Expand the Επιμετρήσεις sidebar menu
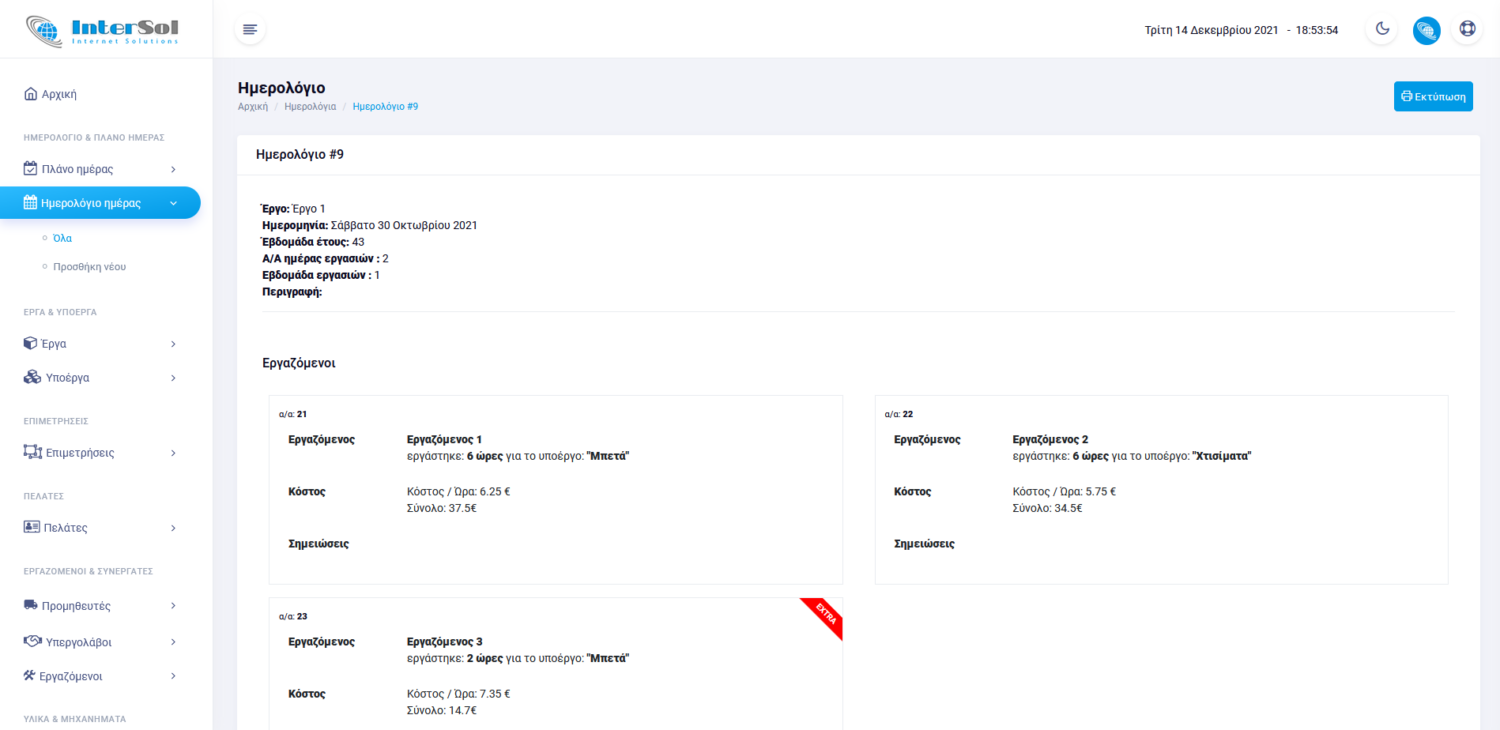Screen dimensions: 1500x730 tap(100, 453)
